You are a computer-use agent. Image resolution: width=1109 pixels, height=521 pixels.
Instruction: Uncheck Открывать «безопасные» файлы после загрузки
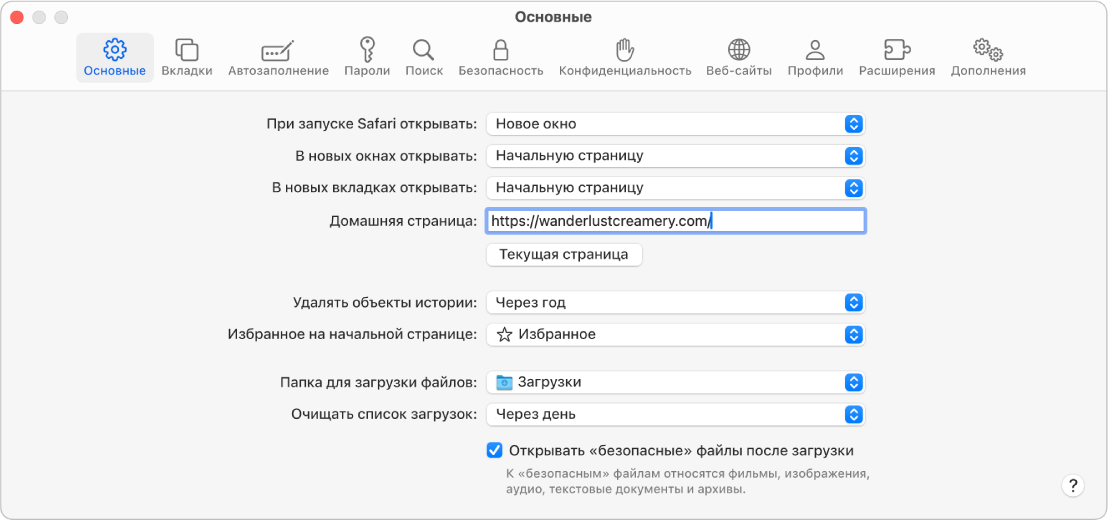[495, 450]
